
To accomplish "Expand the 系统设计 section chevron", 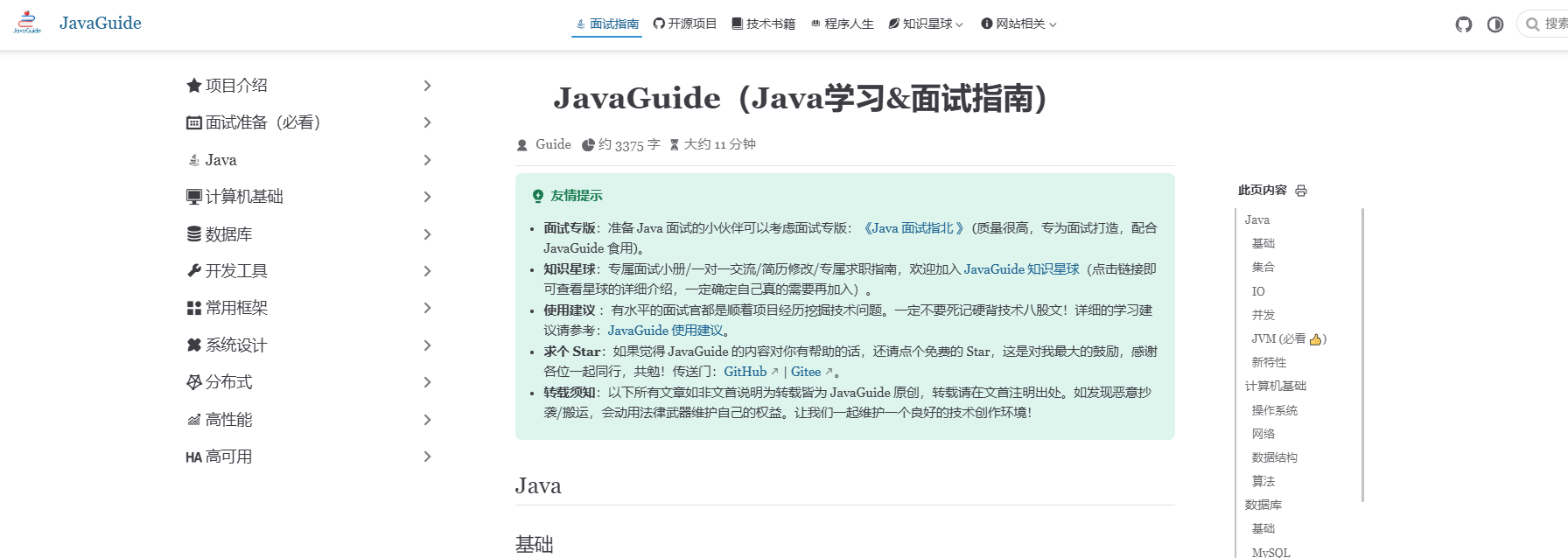I will pyautogui.click(x=427, y=345).
